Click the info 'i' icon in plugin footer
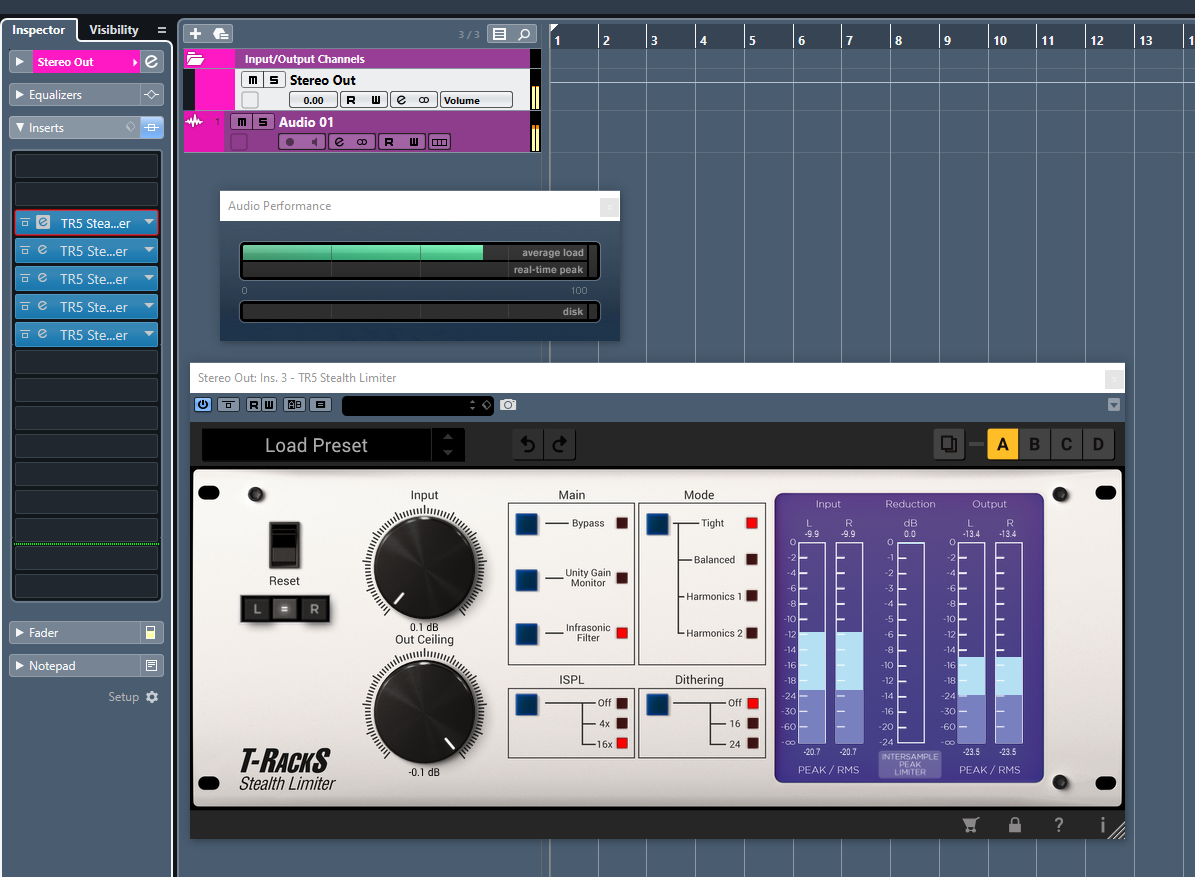Screen dimensions: 1195x877 (x=1102, y=824)
